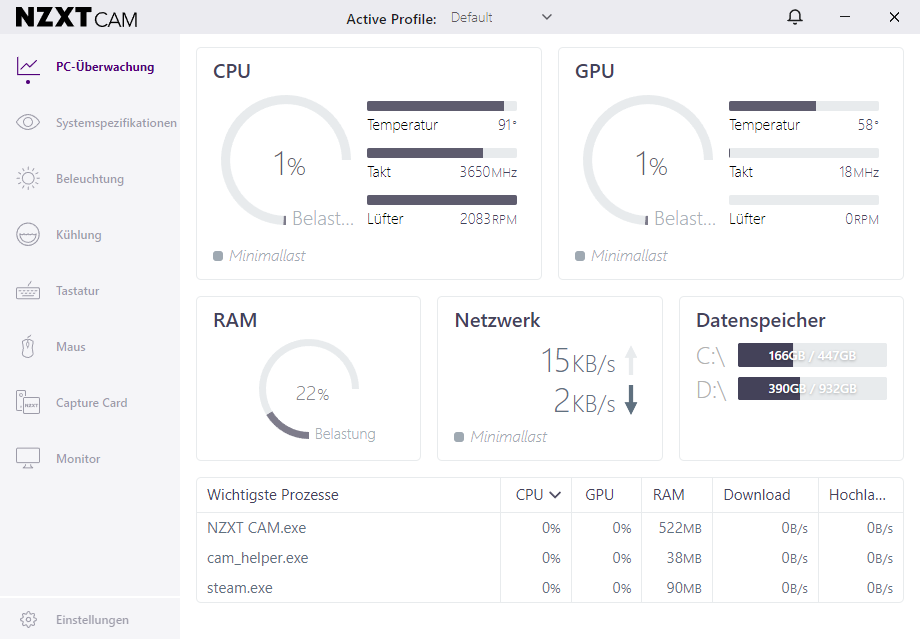
Task: Click the CPU Lüfter bar
Action: click(442, 200)
